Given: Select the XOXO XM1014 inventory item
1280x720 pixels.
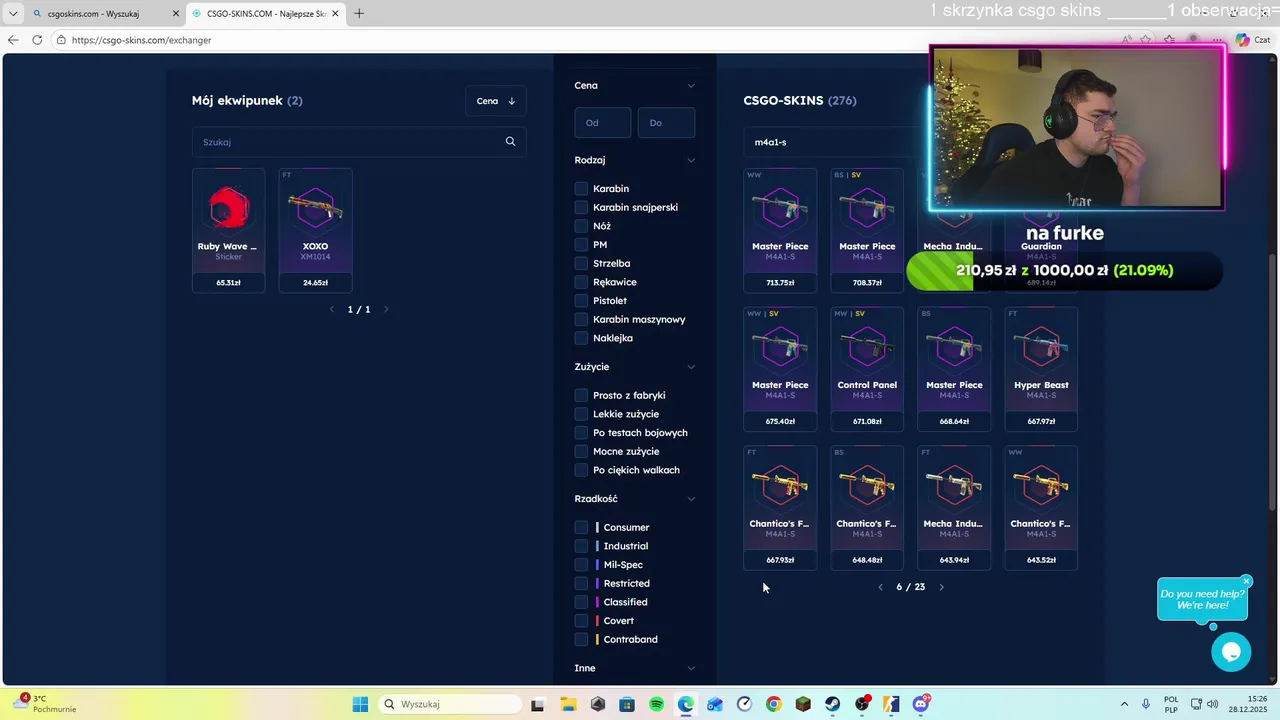Looking at the screenshot, I should pyautogui.click(x=315, y=230).
